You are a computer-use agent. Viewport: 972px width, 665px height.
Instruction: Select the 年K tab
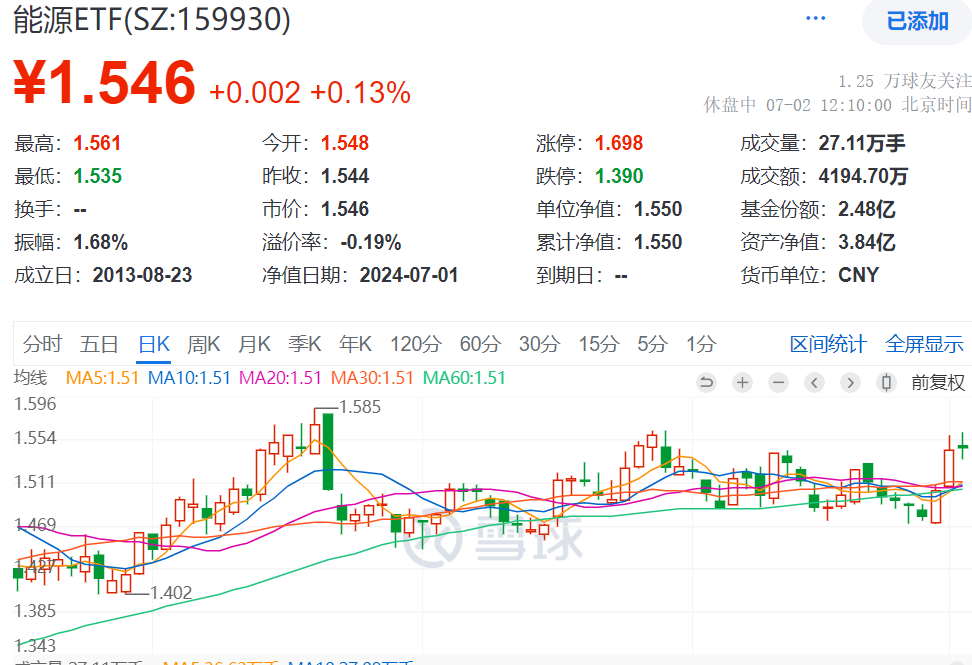(x=355, y=343)
